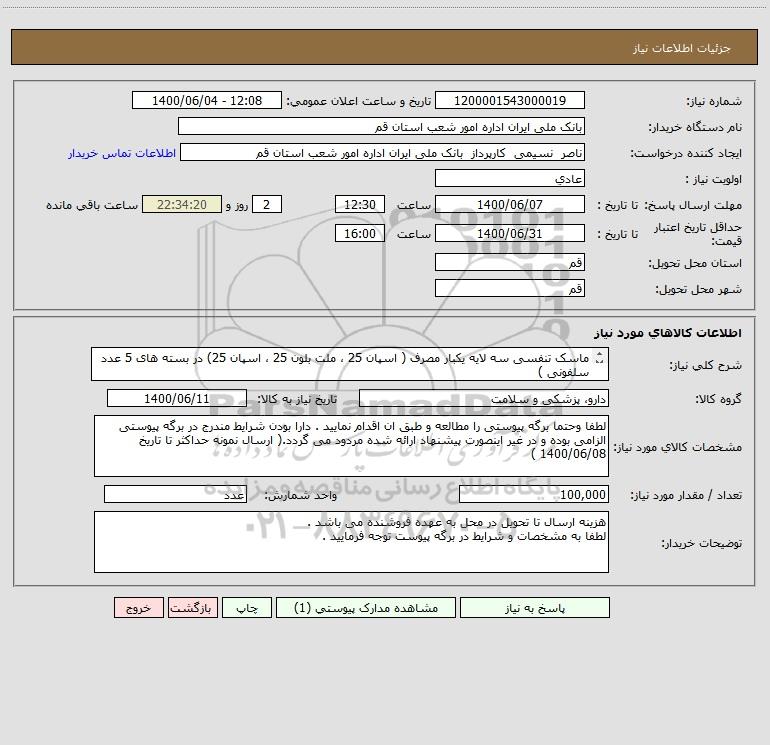The image size is (770, 745).
Task: Click need date field 1400/06/11
Action: pos(177,398)
